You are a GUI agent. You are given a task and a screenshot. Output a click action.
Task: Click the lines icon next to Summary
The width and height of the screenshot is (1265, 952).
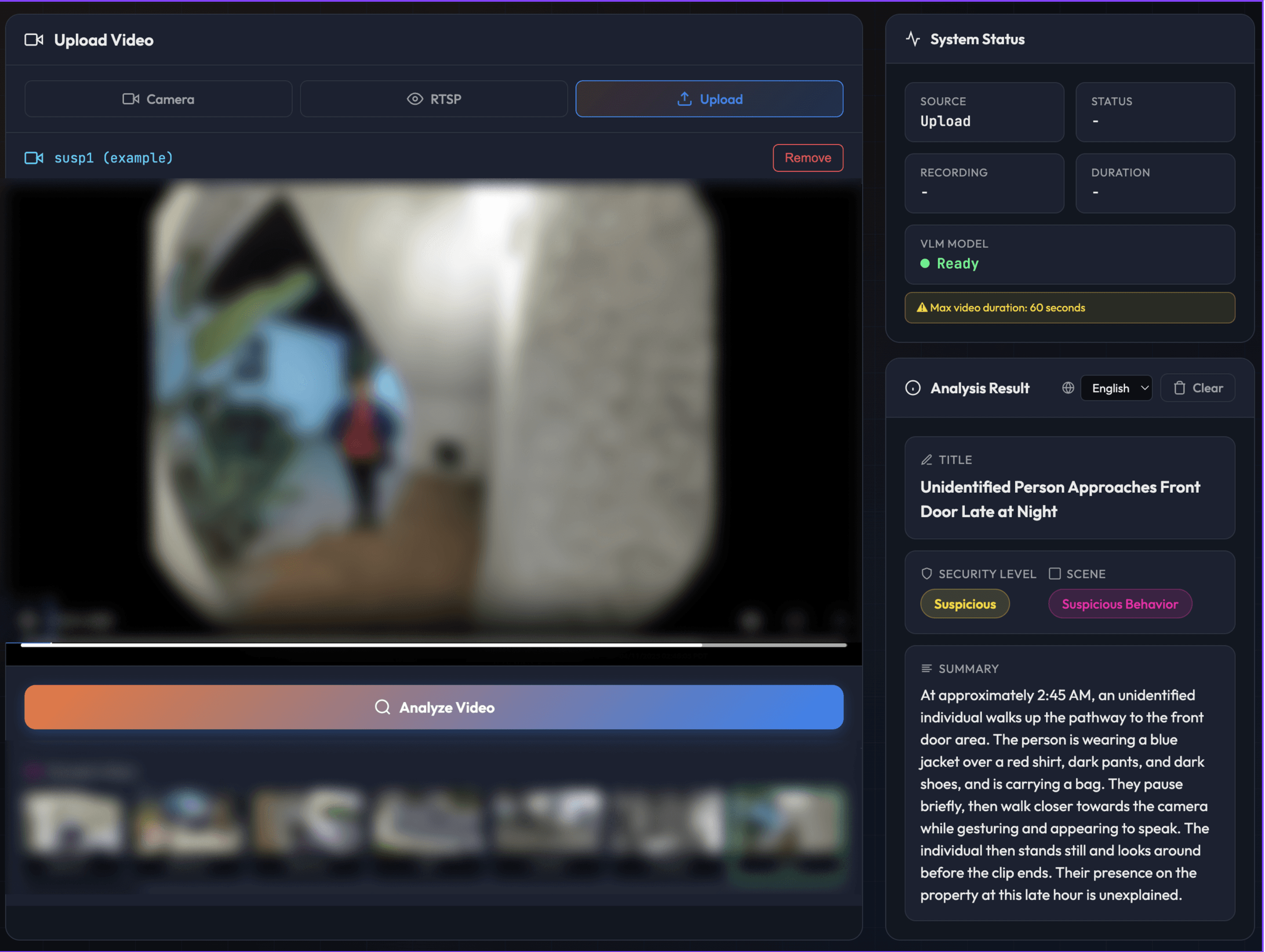click(927, 669)
